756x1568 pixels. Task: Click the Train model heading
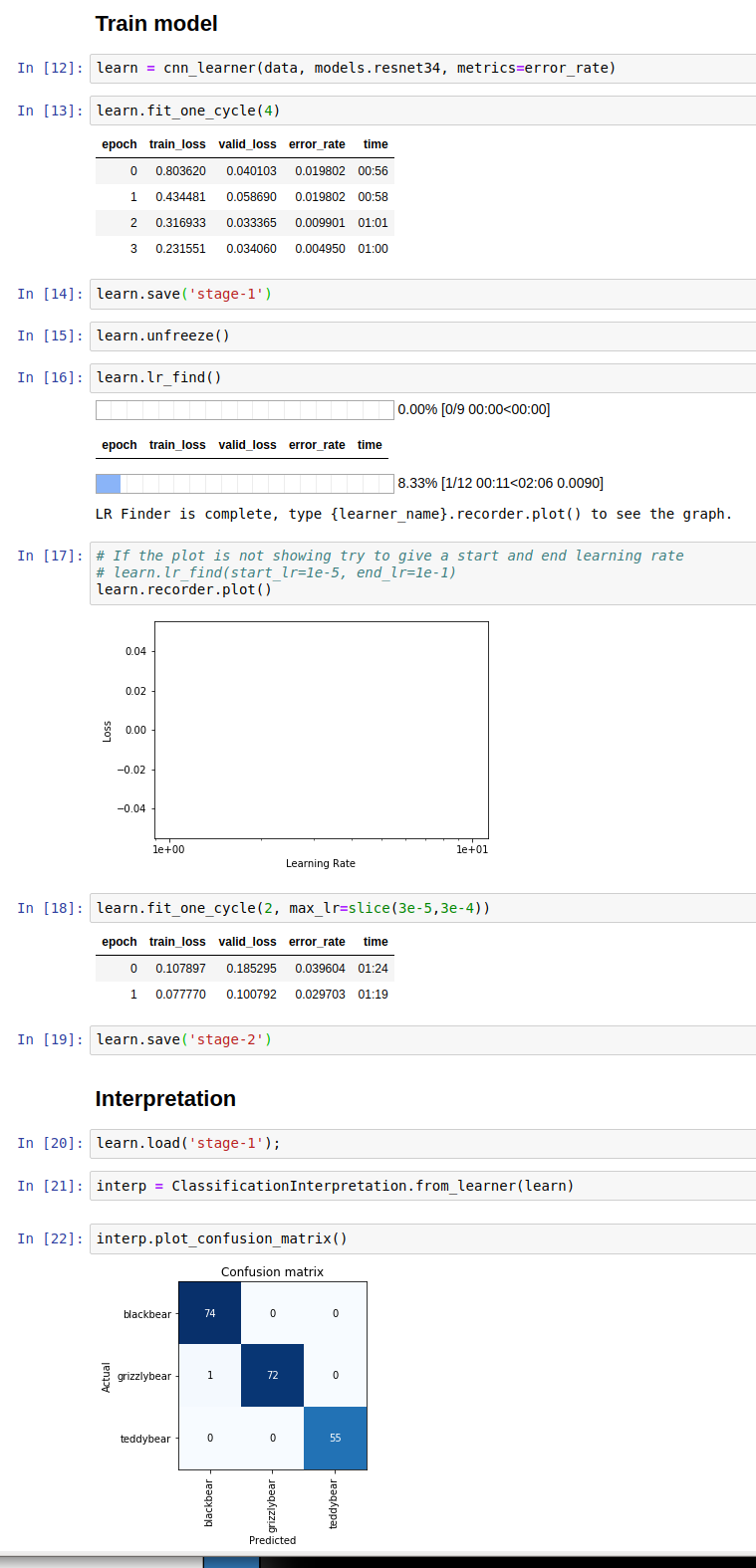click(156, 24)
